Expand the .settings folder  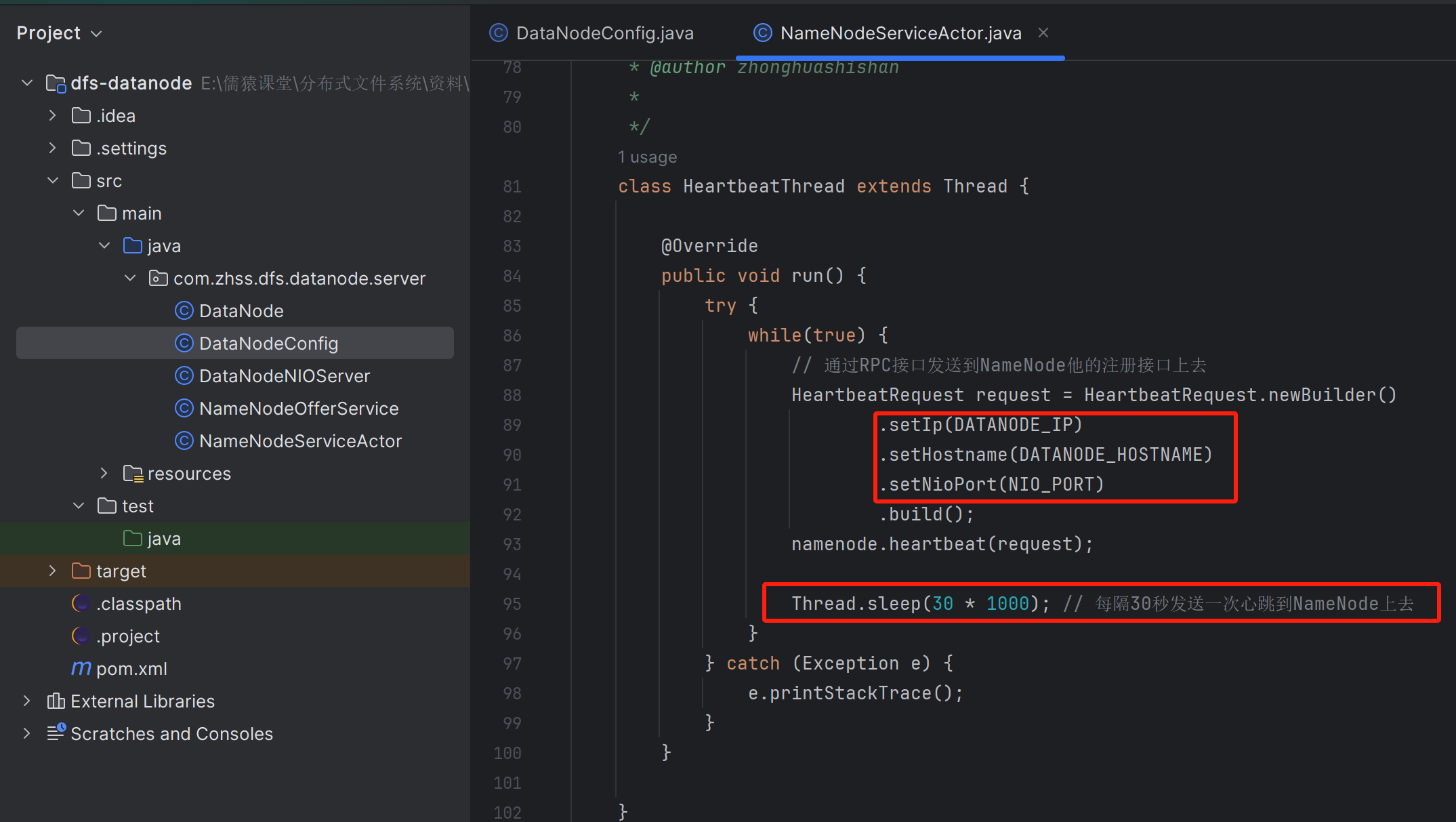click(53, 148)
